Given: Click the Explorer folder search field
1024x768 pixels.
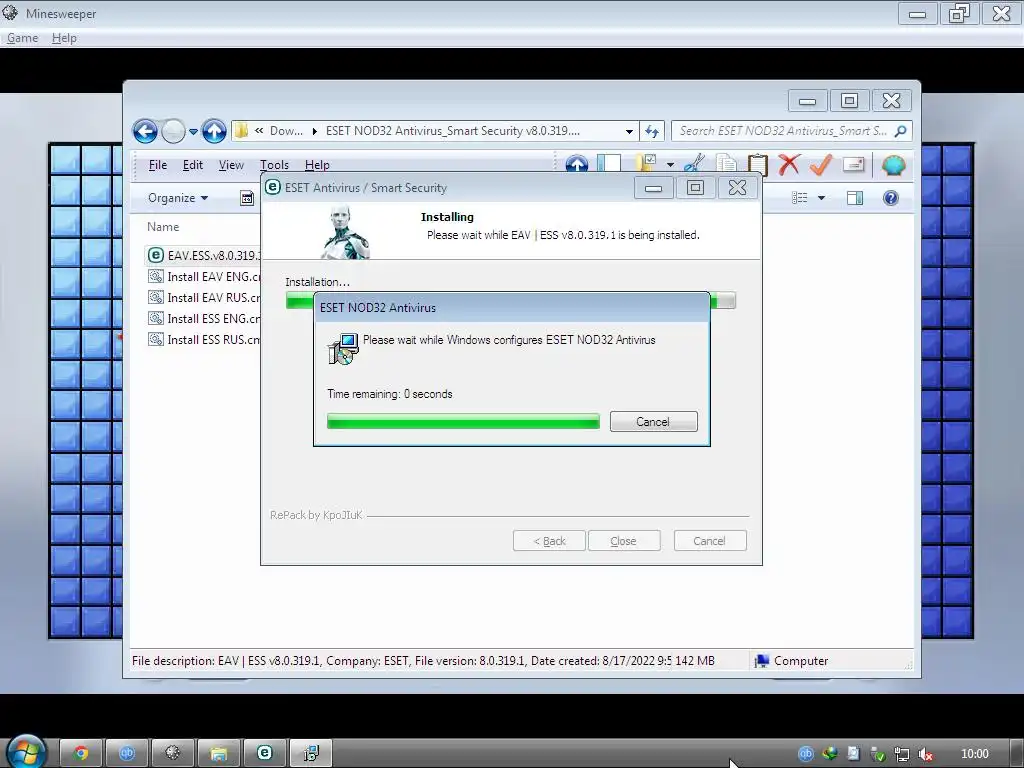Looking at the screenshot, I should pyautogui.click(x=783, y=131).
